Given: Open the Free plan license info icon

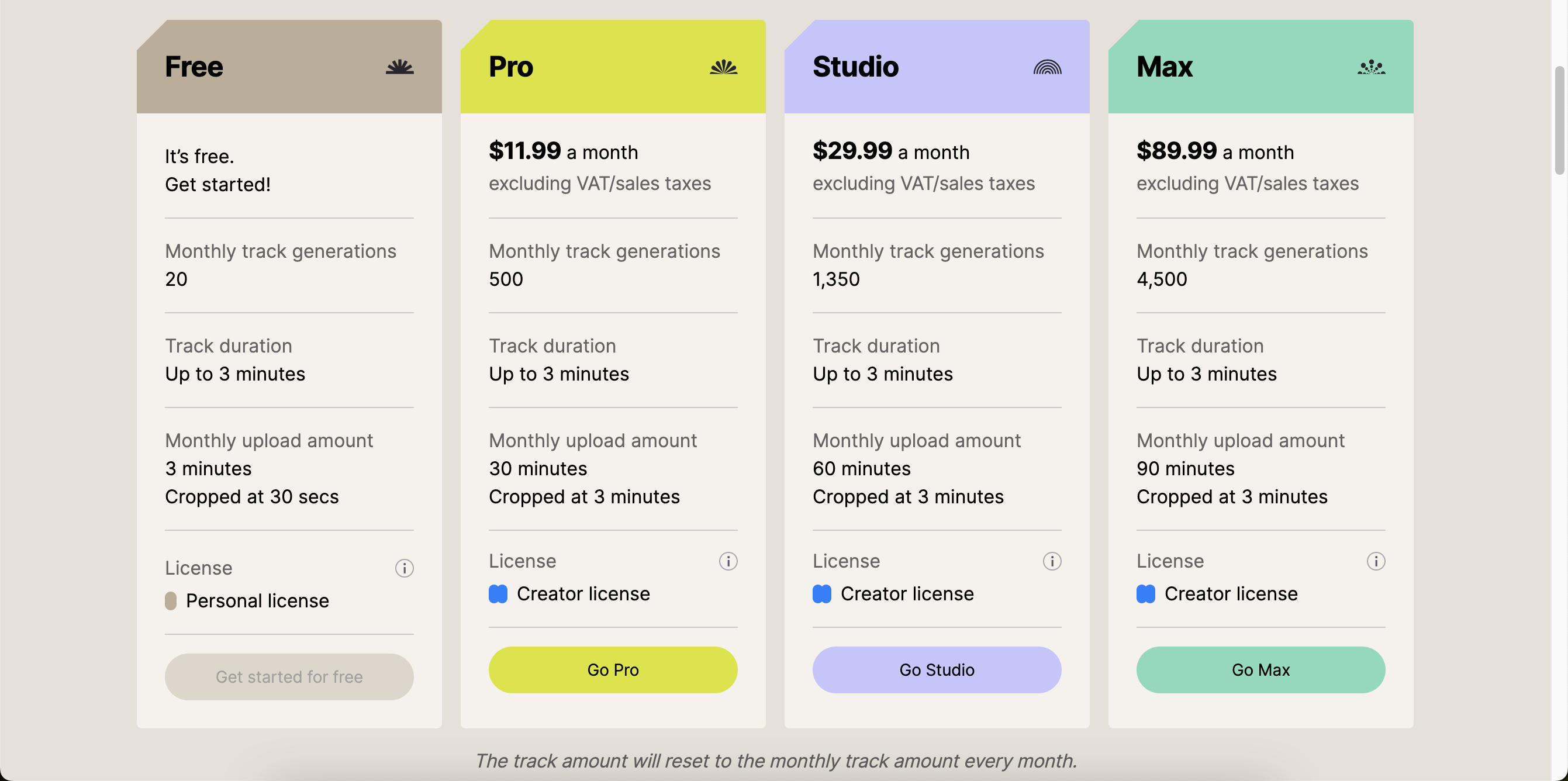Looking at the screenshot, I should click(404, 568).
